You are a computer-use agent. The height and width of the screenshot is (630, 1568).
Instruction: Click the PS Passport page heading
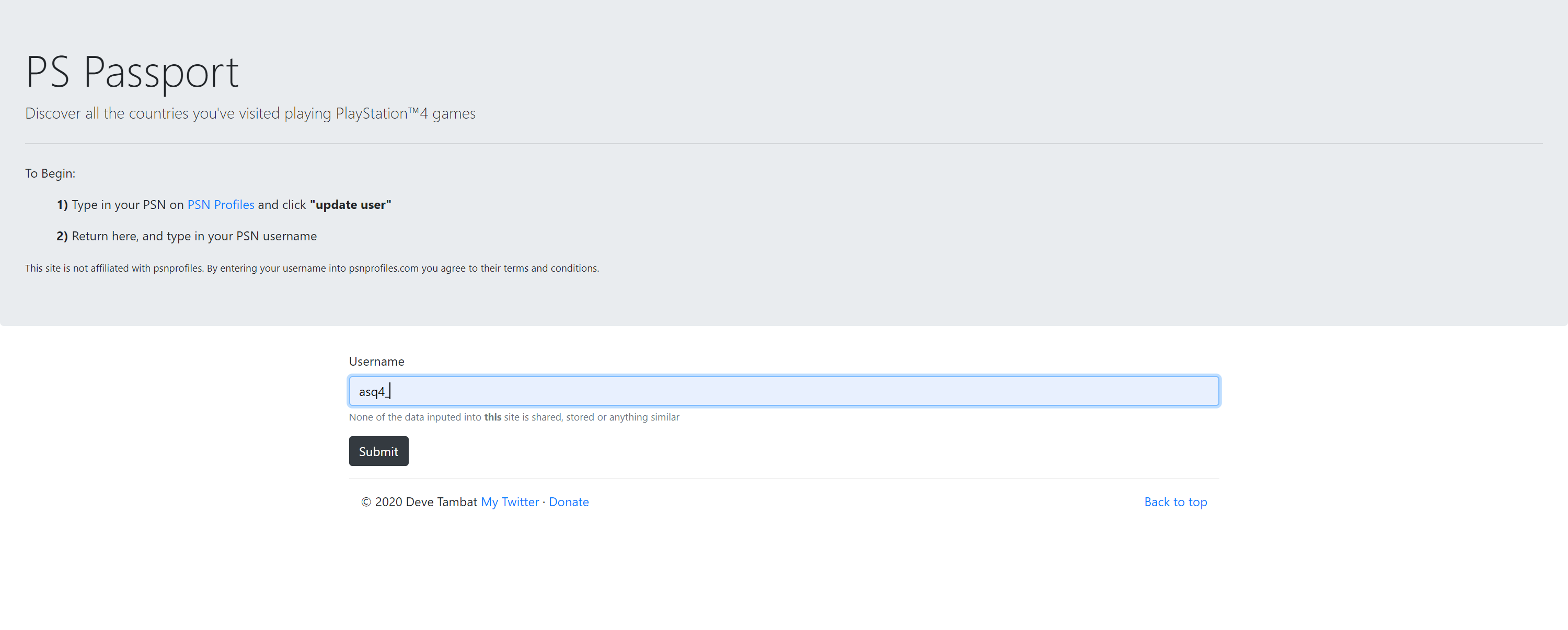[x=132, y=73]
